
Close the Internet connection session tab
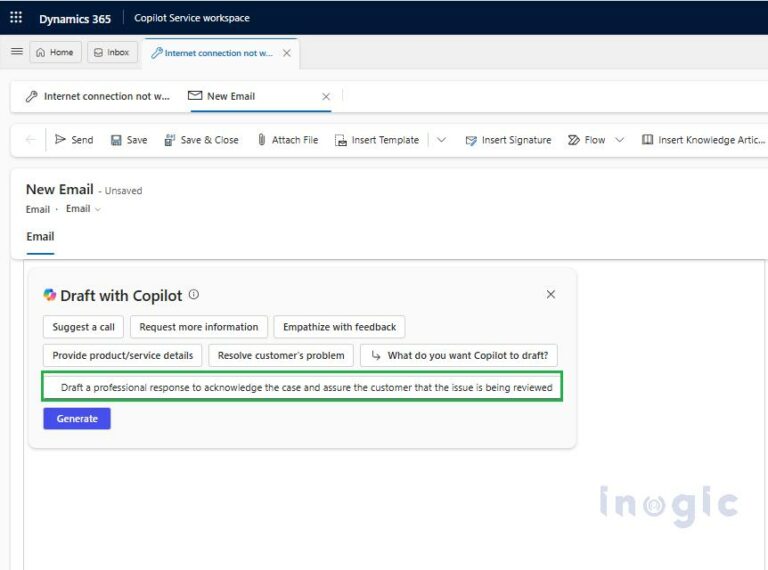(x=287, y=53)
